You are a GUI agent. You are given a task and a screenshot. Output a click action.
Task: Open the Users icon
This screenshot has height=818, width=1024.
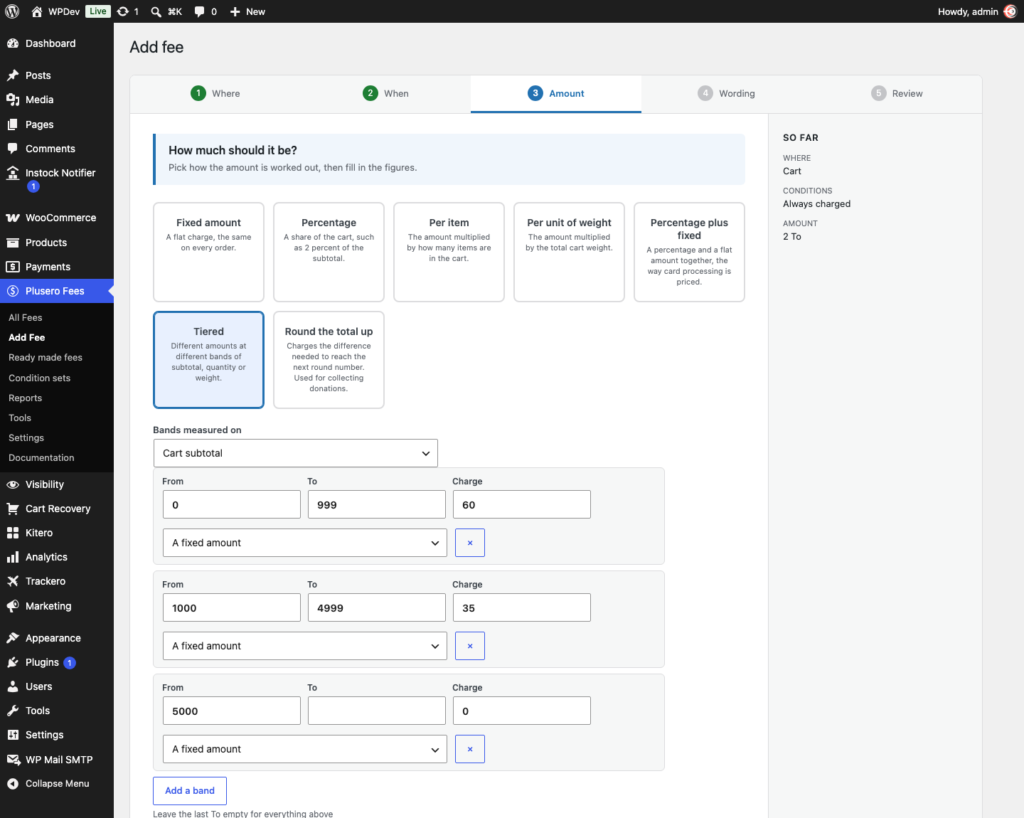(x=12, y=686)
